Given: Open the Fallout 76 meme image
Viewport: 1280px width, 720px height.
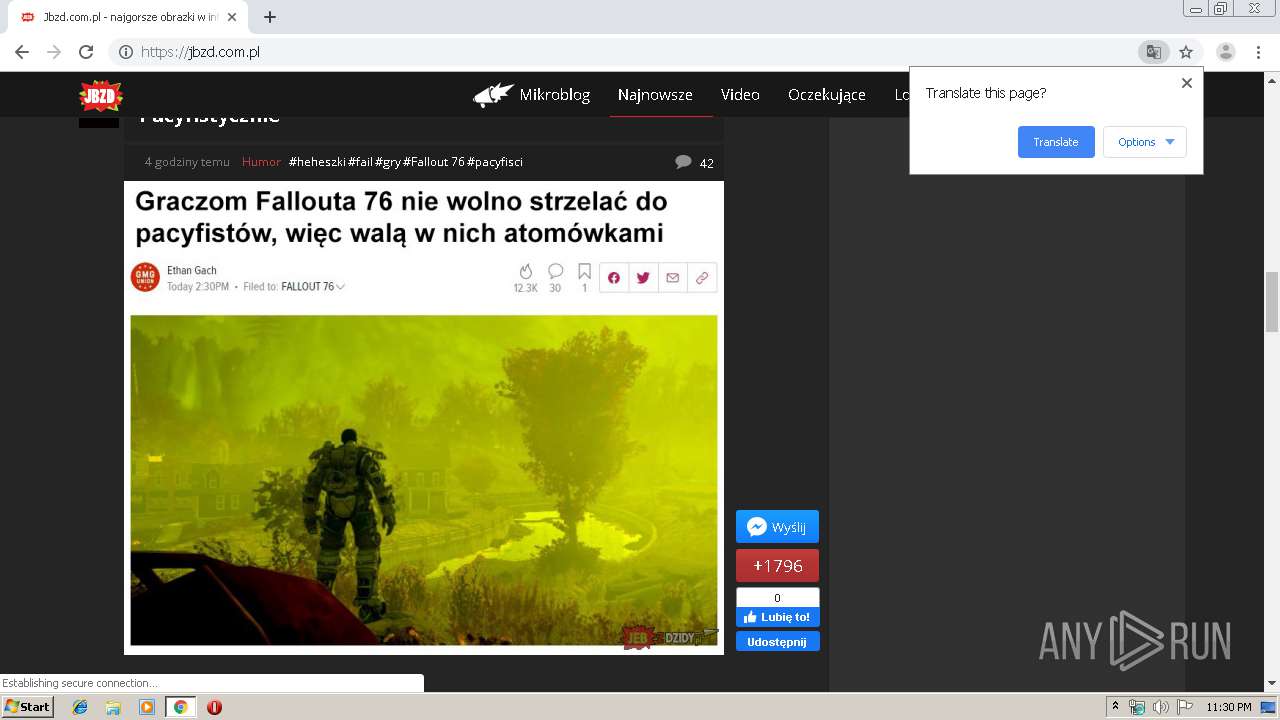Looking at the screenshot, I should tap(424, 418).
